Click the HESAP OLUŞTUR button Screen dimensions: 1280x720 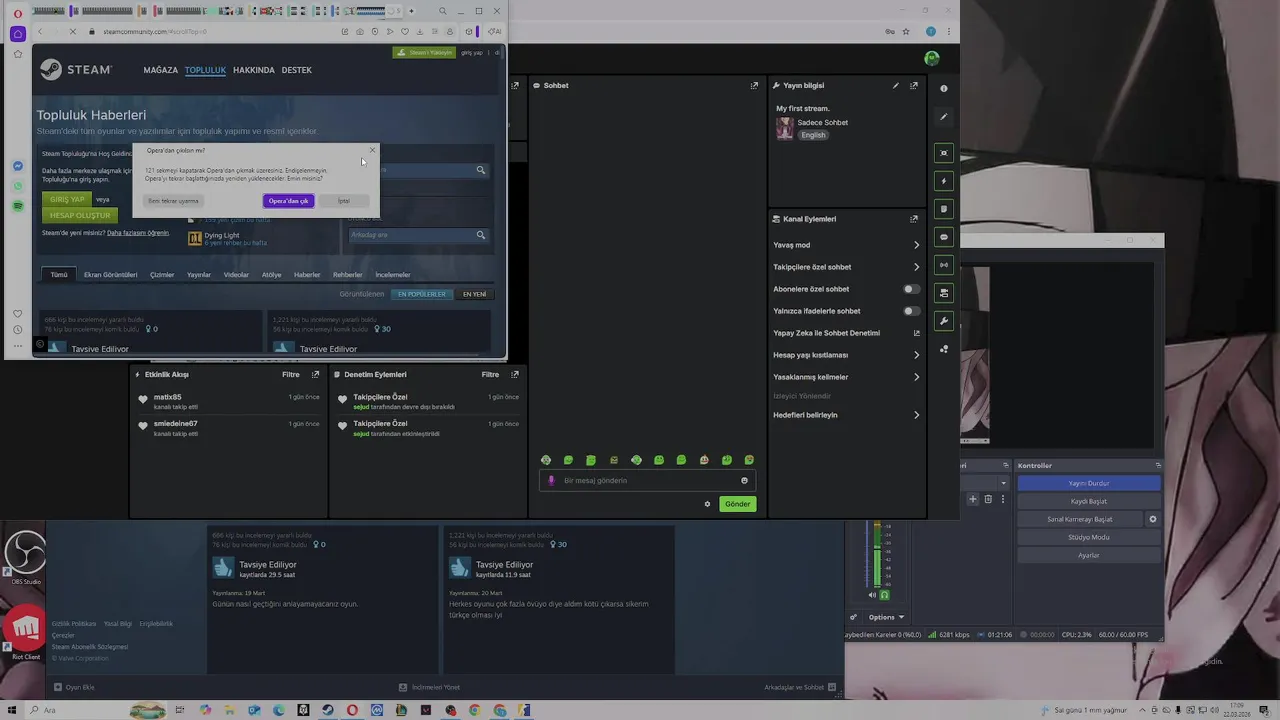(80, 215)
